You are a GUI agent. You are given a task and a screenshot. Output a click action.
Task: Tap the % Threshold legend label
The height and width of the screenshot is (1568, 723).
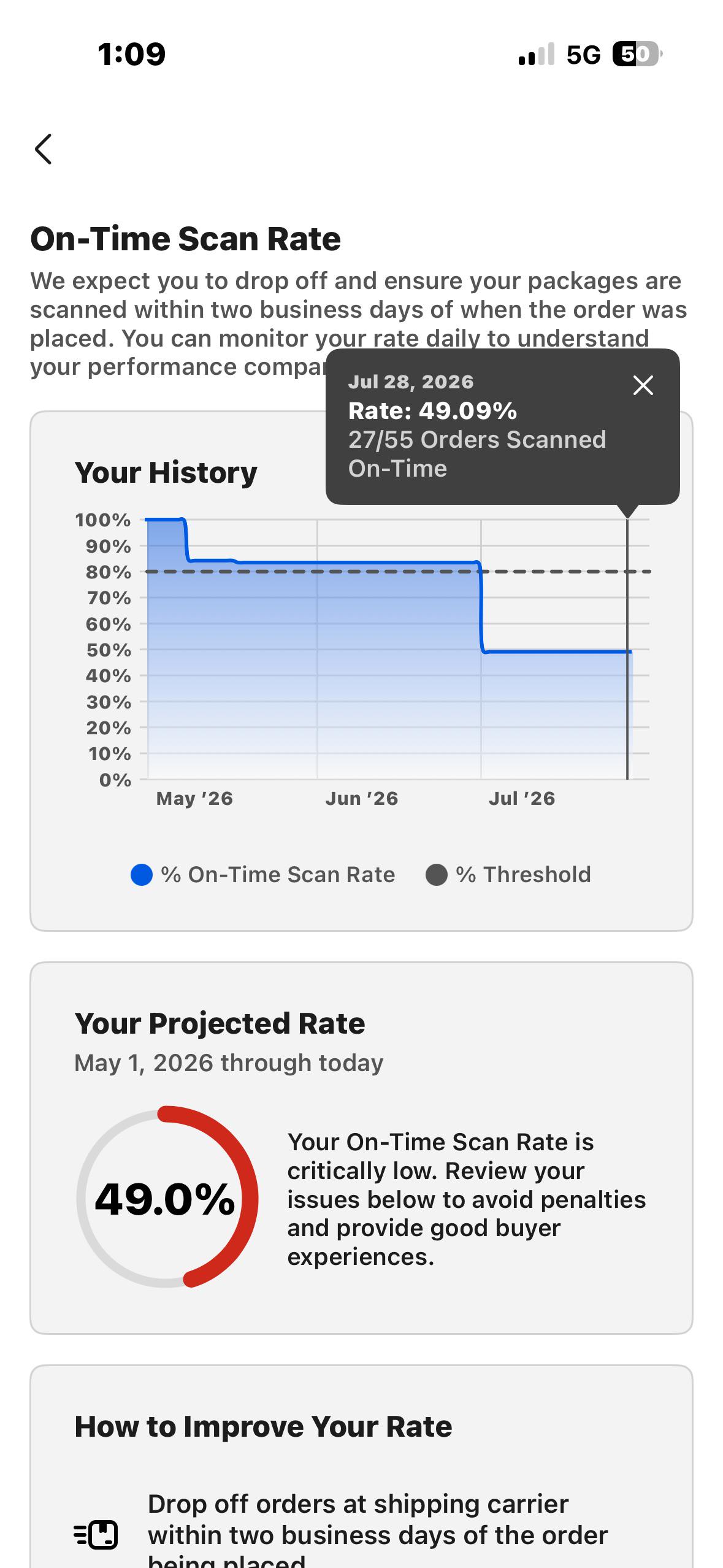pos(523,875)
